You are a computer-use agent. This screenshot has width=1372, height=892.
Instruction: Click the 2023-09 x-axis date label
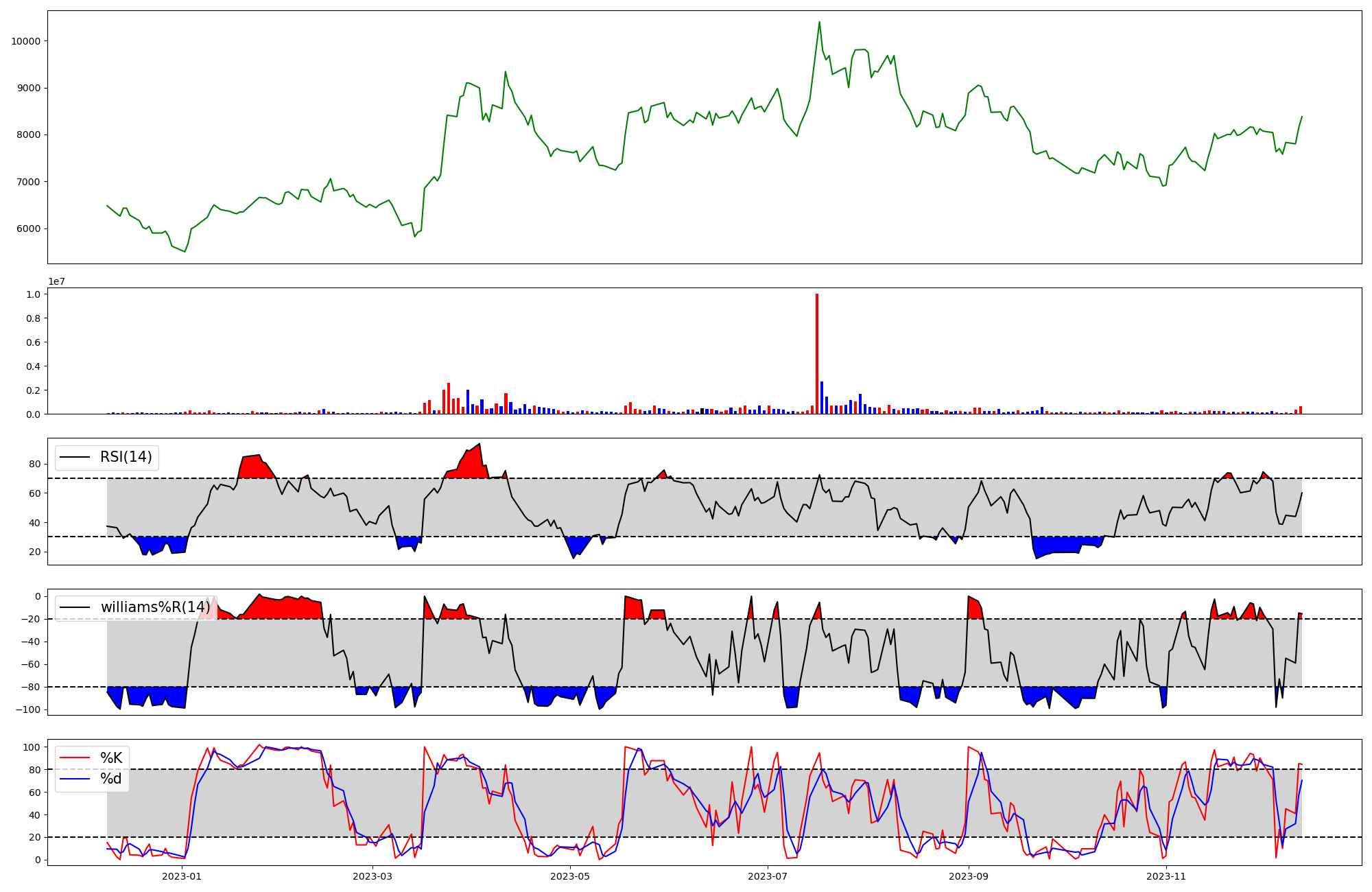click(969, 876)
